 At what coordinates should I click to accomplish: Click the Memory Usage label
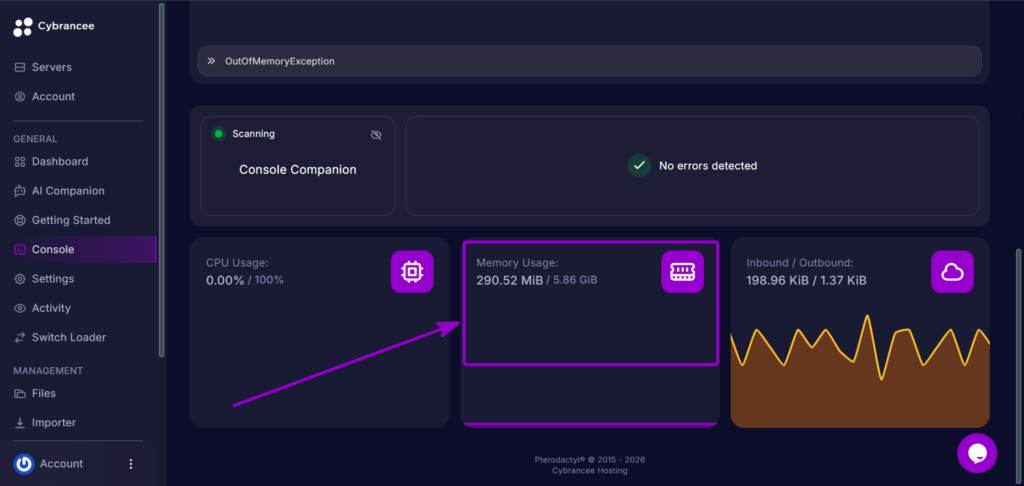517,263
